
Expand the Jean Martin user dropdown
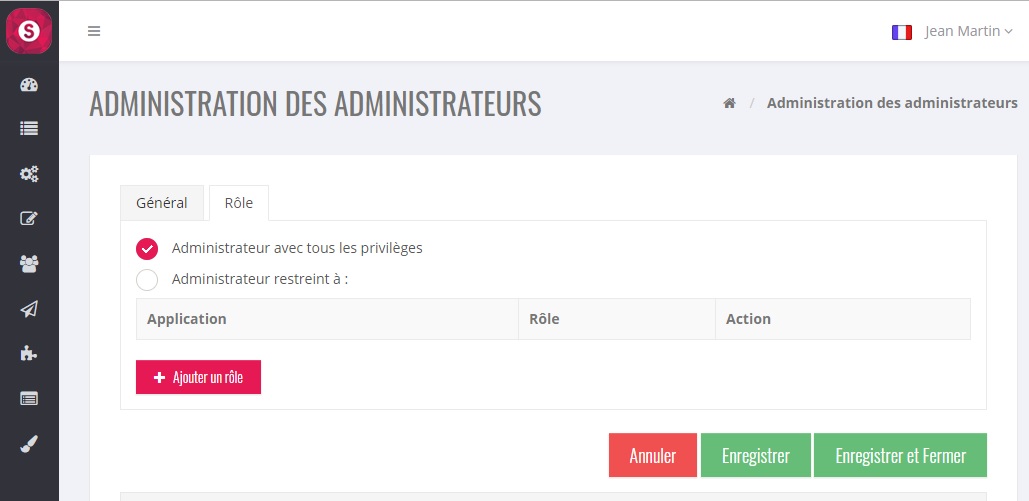968,31
